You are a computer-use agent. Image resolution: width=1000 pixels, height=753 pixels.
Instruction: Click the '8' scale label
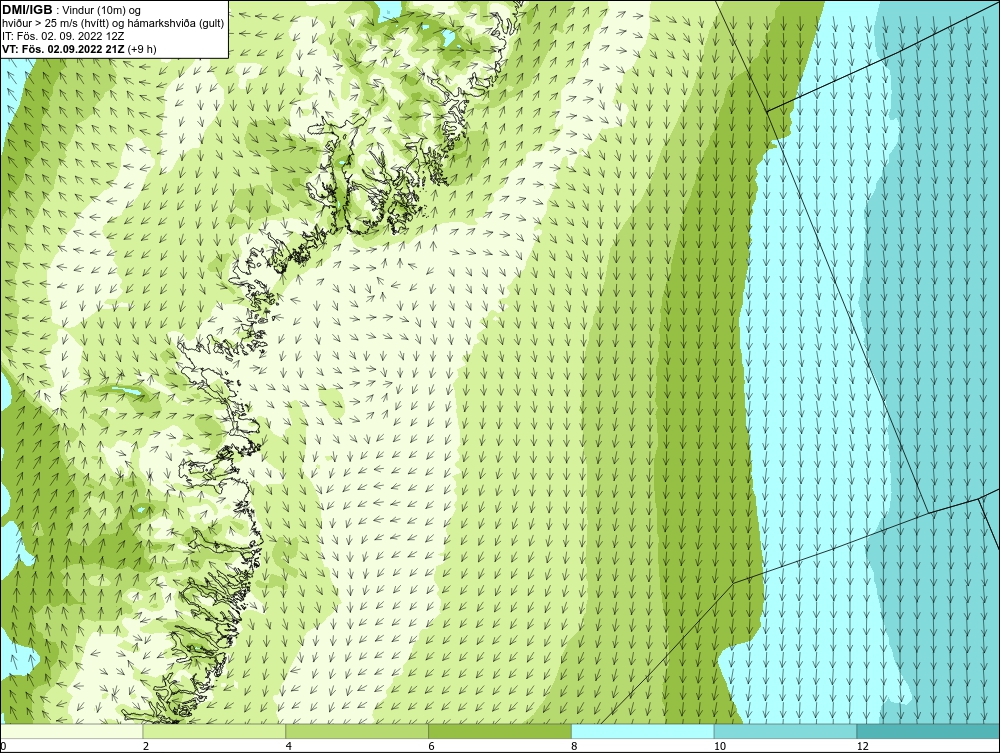point(575,747)
